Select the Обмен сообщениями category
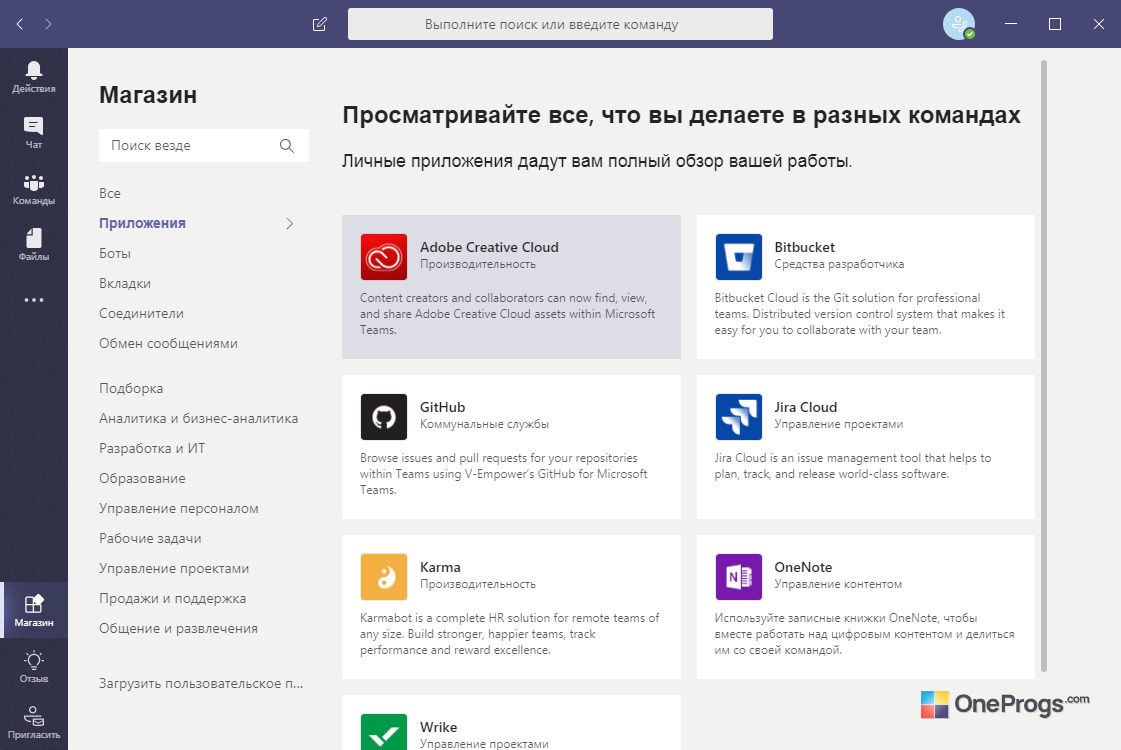 tap(168, 343)
